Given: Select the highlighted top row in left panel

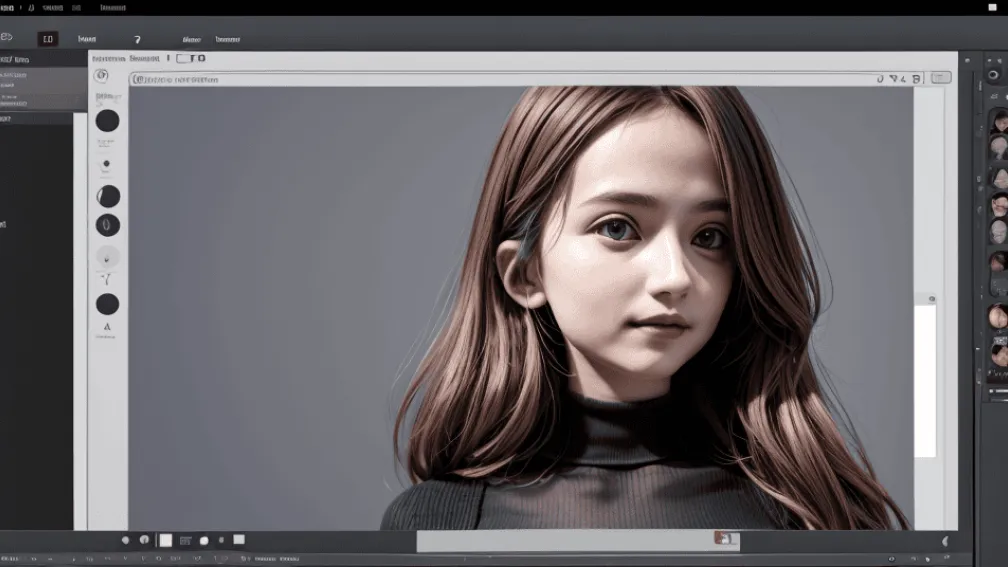Looking at the screenshot, I should pos(43,75).
